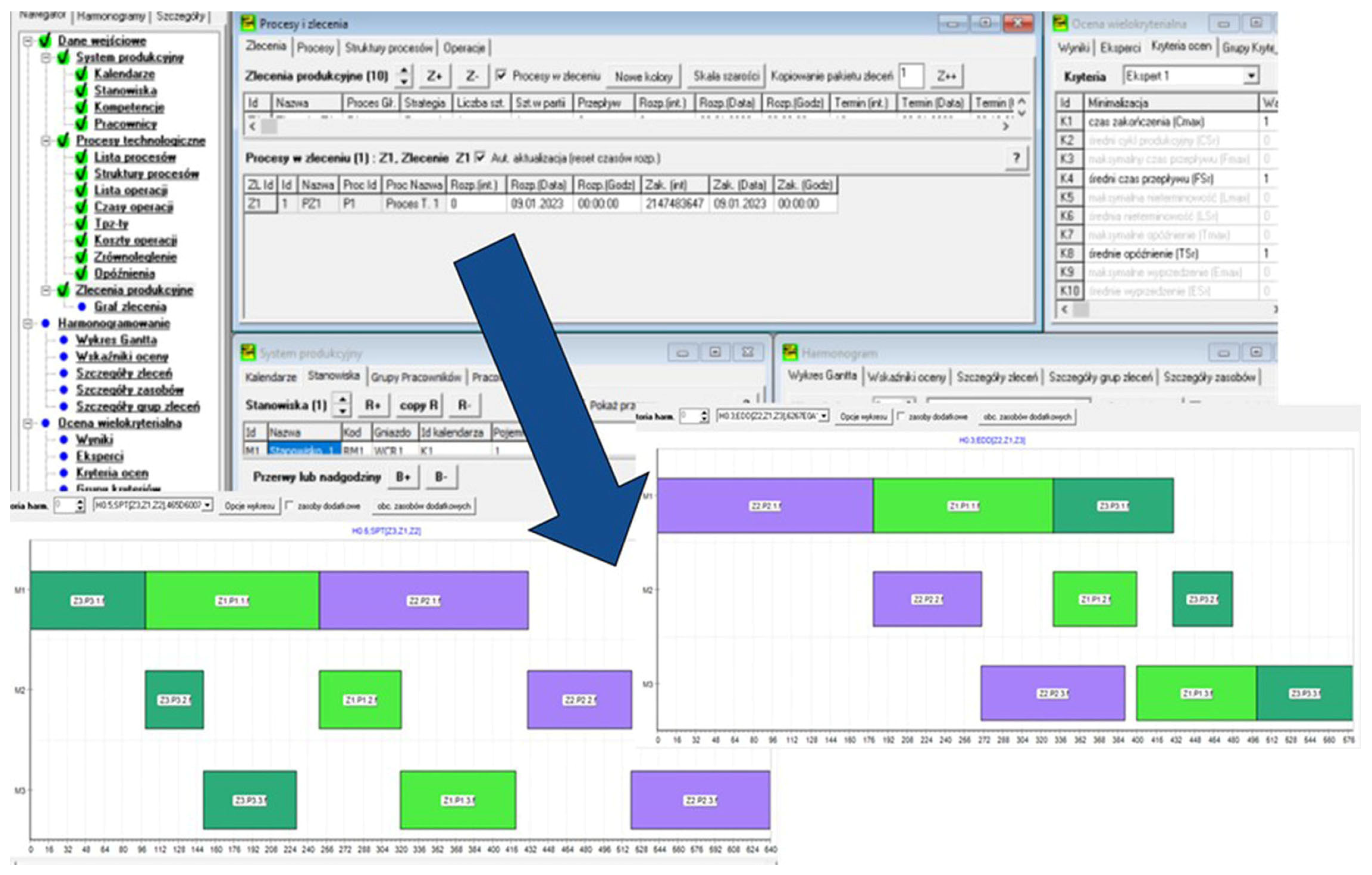Click the question mark help button
Screen dimensions: 1372x875
pyautogui.click(x=1016, y=158)
